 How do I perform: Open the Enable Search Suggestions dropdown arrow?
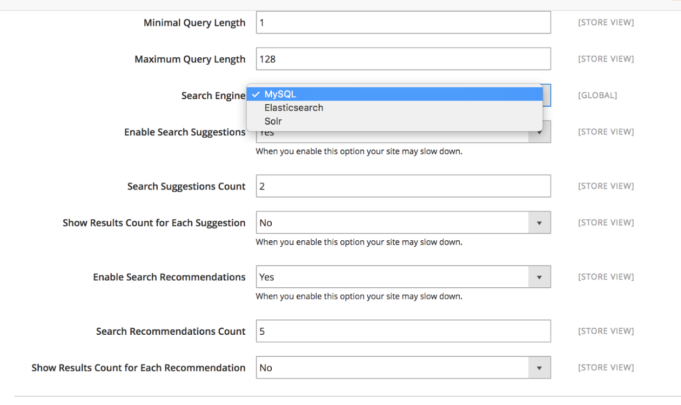(x=539, y=134)
